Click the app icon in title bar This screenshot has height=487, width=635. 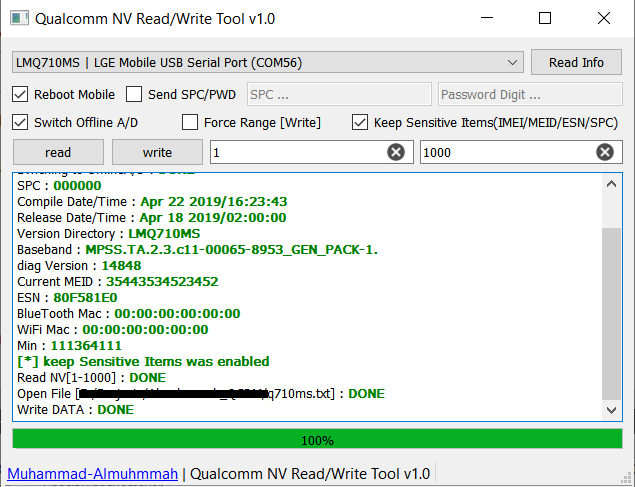pos(19,19)
